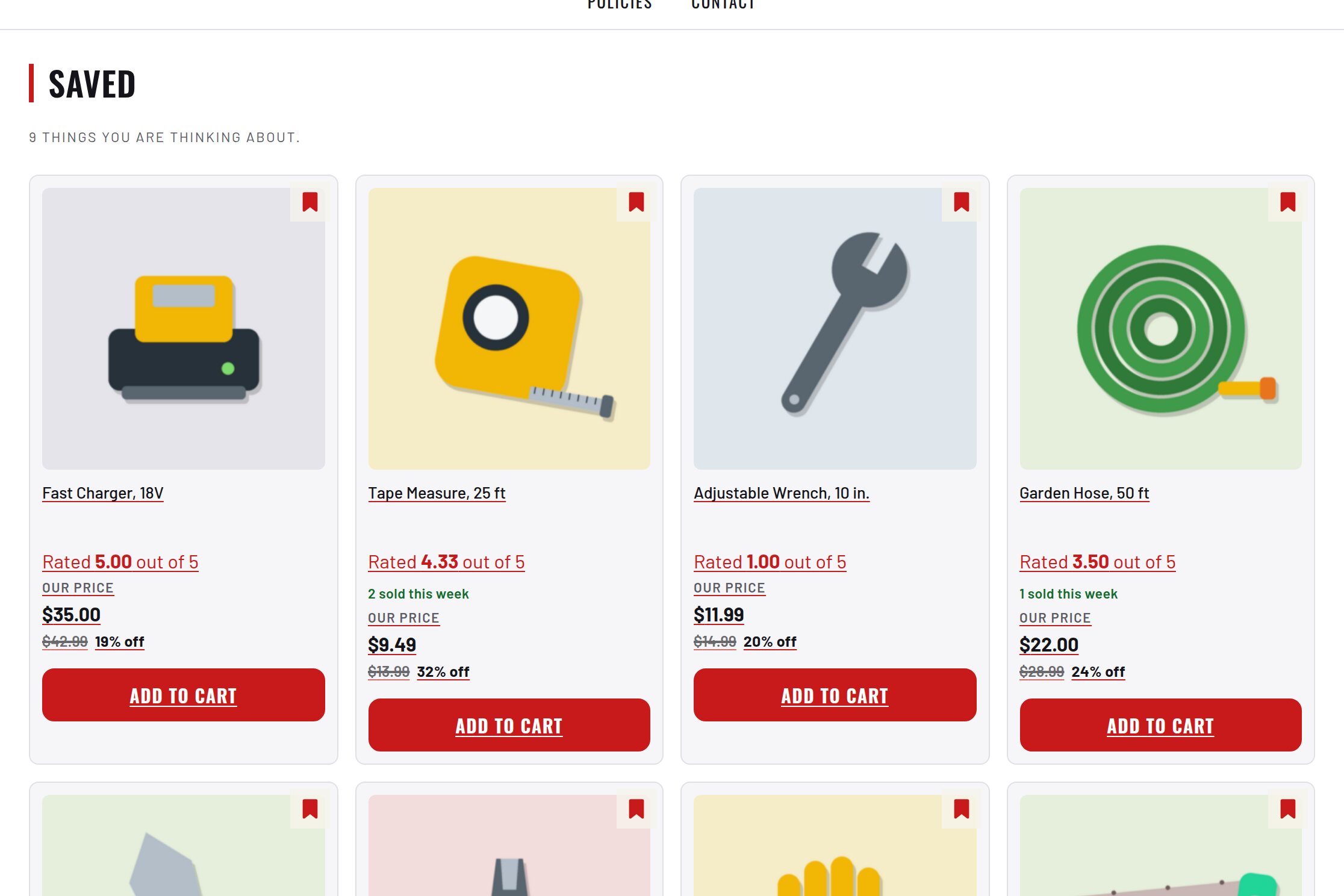Click Adjustable Wrench product image
The width and height of the screenshot is (1344, 896).
pyautogui.click(x=835, y=329)
